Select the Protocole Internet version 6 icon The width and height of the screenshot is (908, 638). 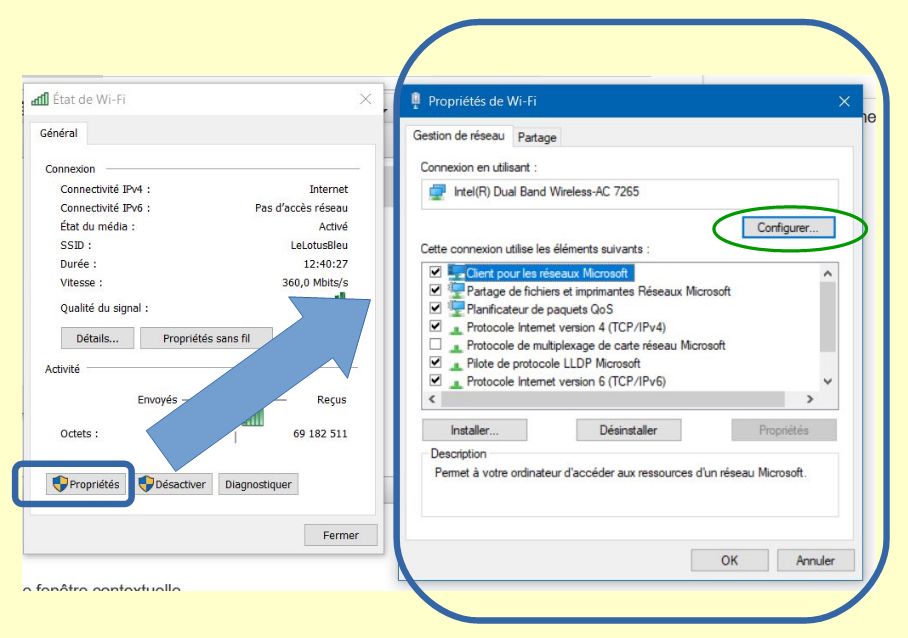coord(456,382)
